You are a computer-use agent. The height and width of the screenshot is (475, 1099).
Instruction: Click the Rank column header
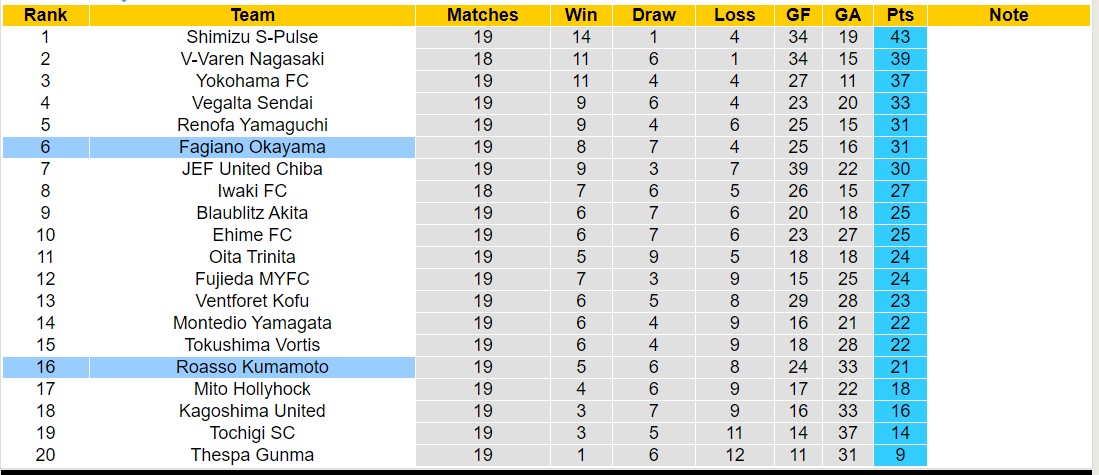[45, 15]
